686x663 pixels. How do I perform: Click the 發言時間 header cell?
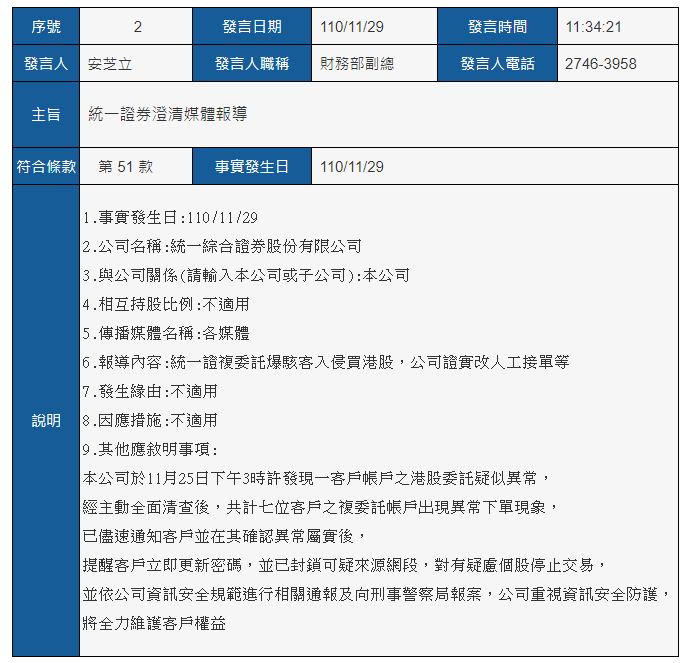pyautogui.click(x=497, y=27)
